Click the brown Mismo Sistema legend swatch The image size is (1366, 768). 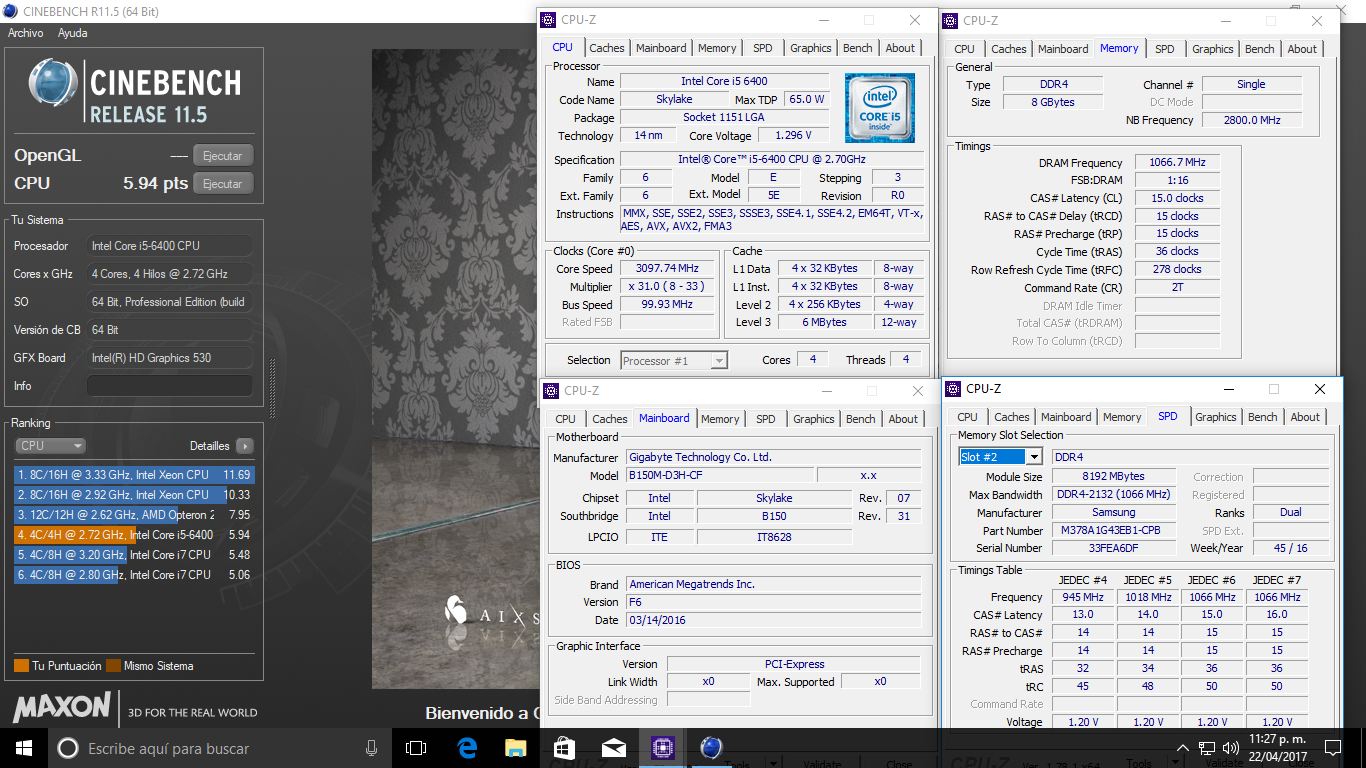click(114, 666)
